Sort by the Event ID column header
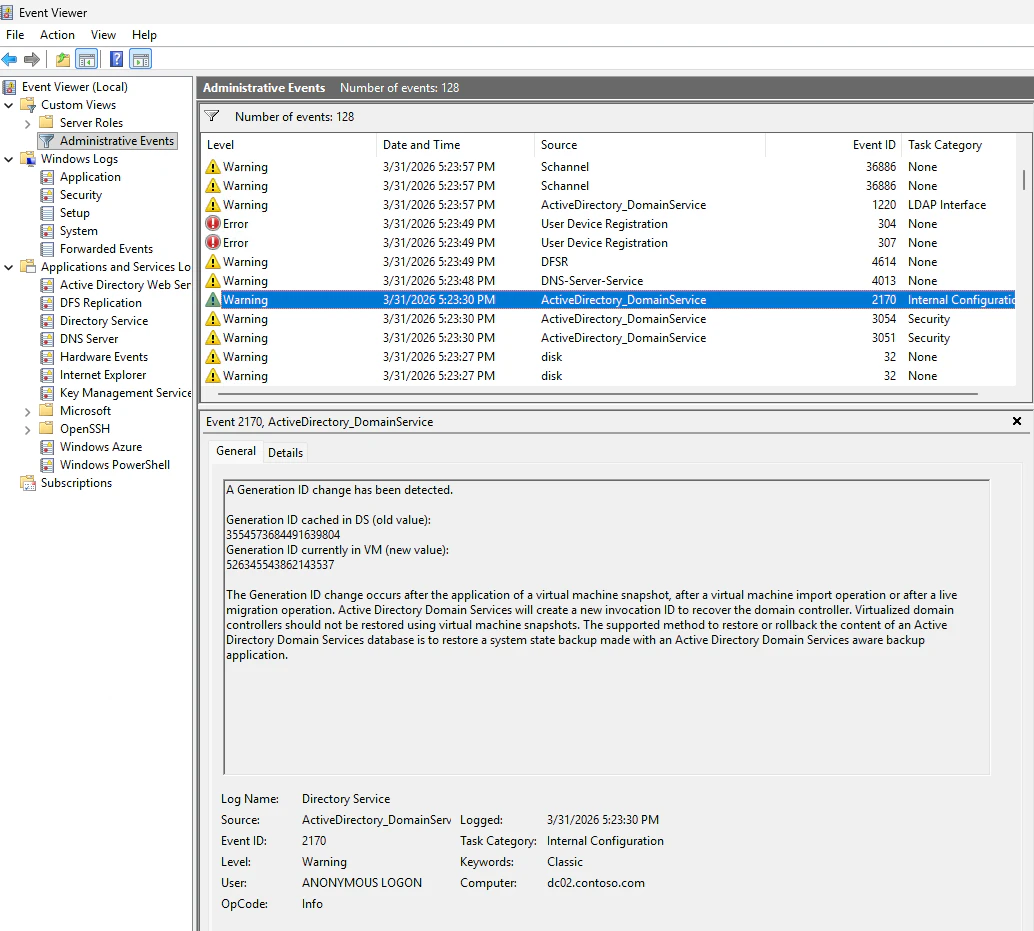 (834, 145)
